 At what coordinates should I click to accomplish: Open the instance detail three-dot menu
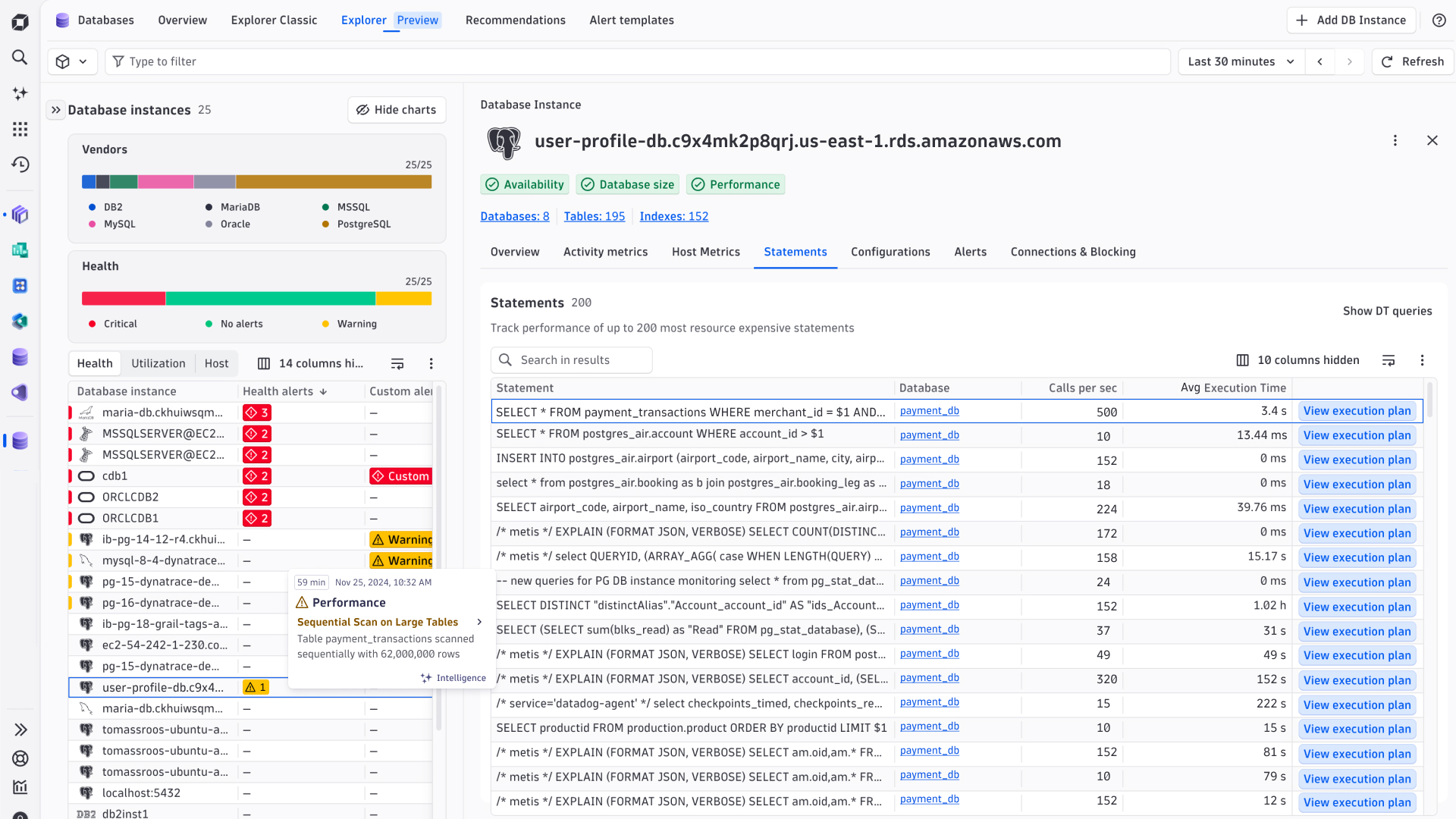(x=1395, y=141)
